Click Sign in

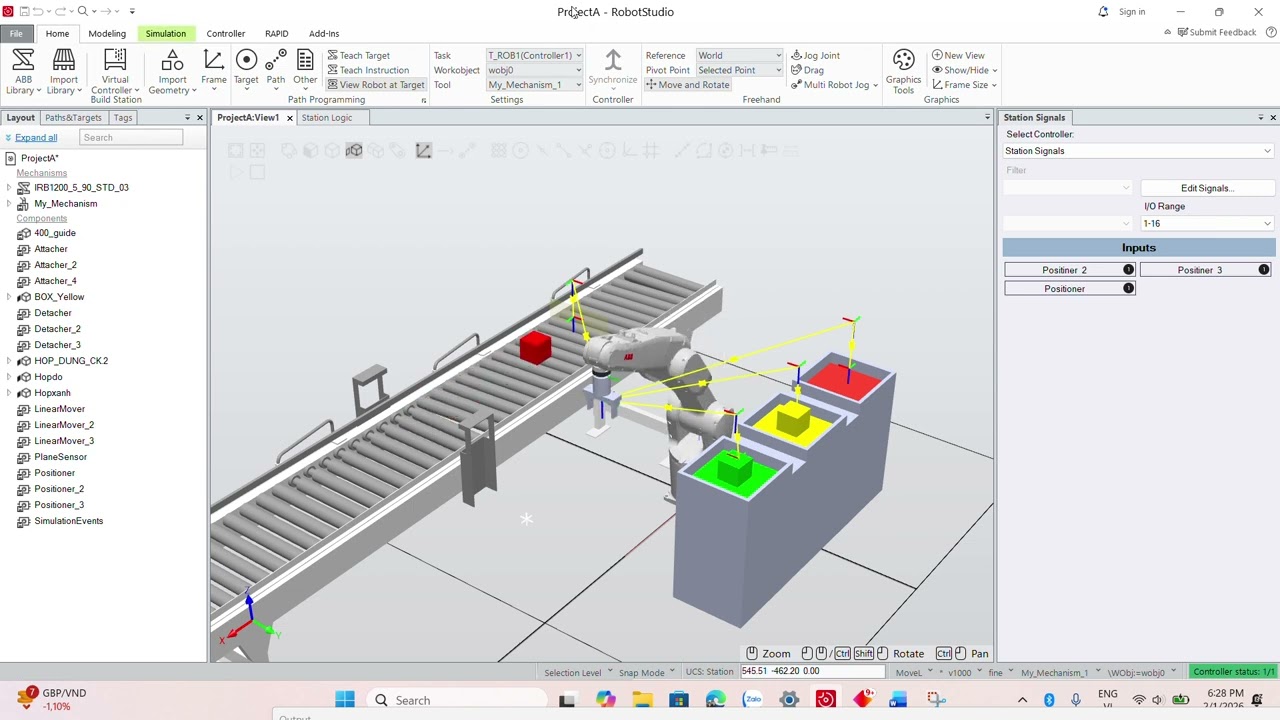1132,12
